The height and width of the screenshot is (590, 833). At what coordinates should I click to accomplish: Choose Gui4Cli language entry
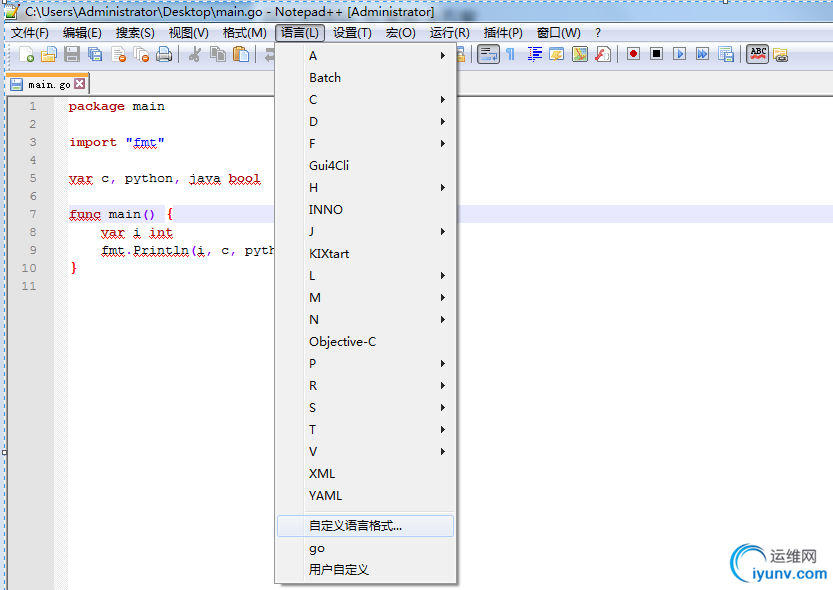(366, 166)
